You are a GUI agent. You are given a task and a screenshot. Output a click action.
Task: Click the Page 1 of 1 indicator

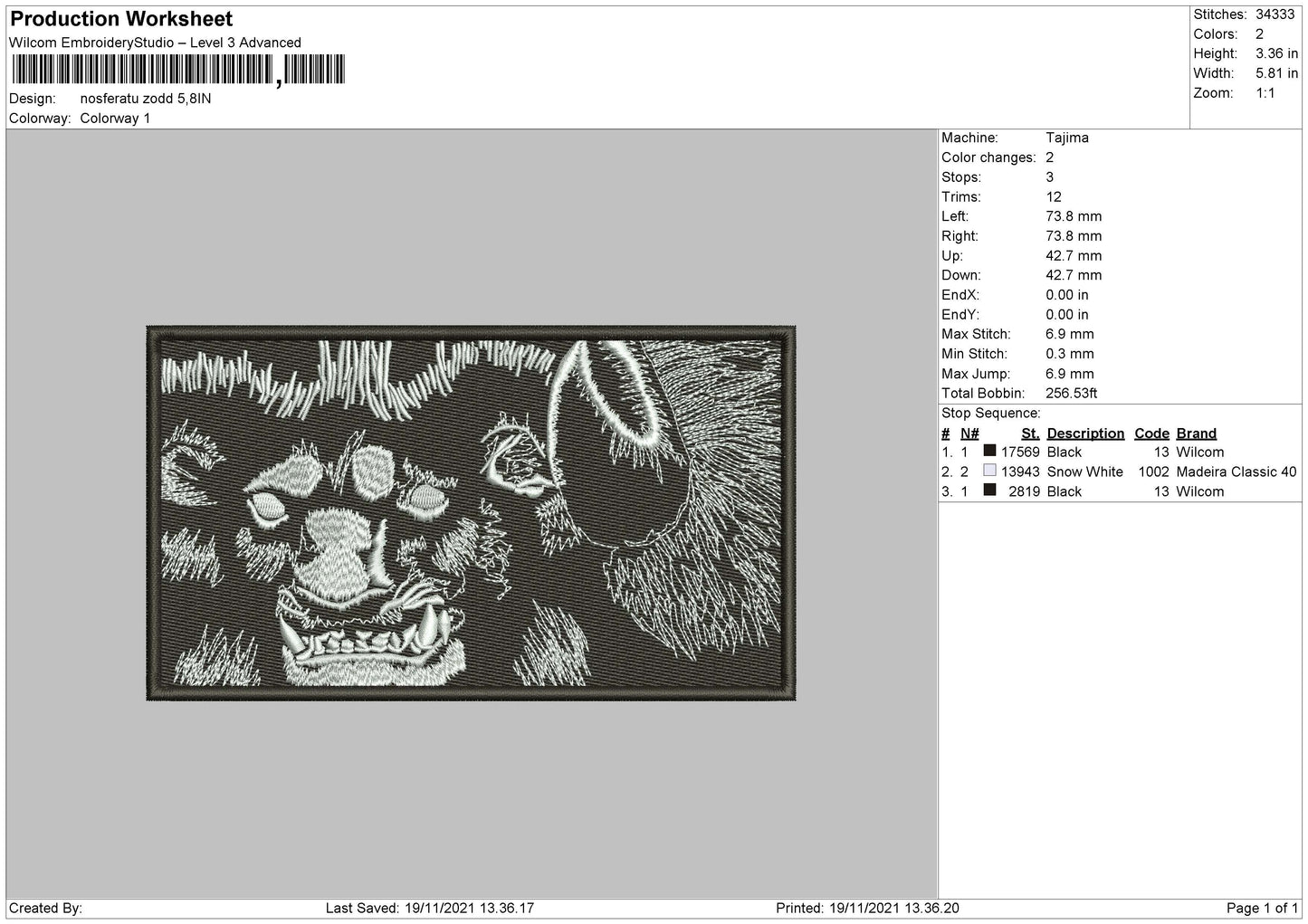tap(1262, 909)
